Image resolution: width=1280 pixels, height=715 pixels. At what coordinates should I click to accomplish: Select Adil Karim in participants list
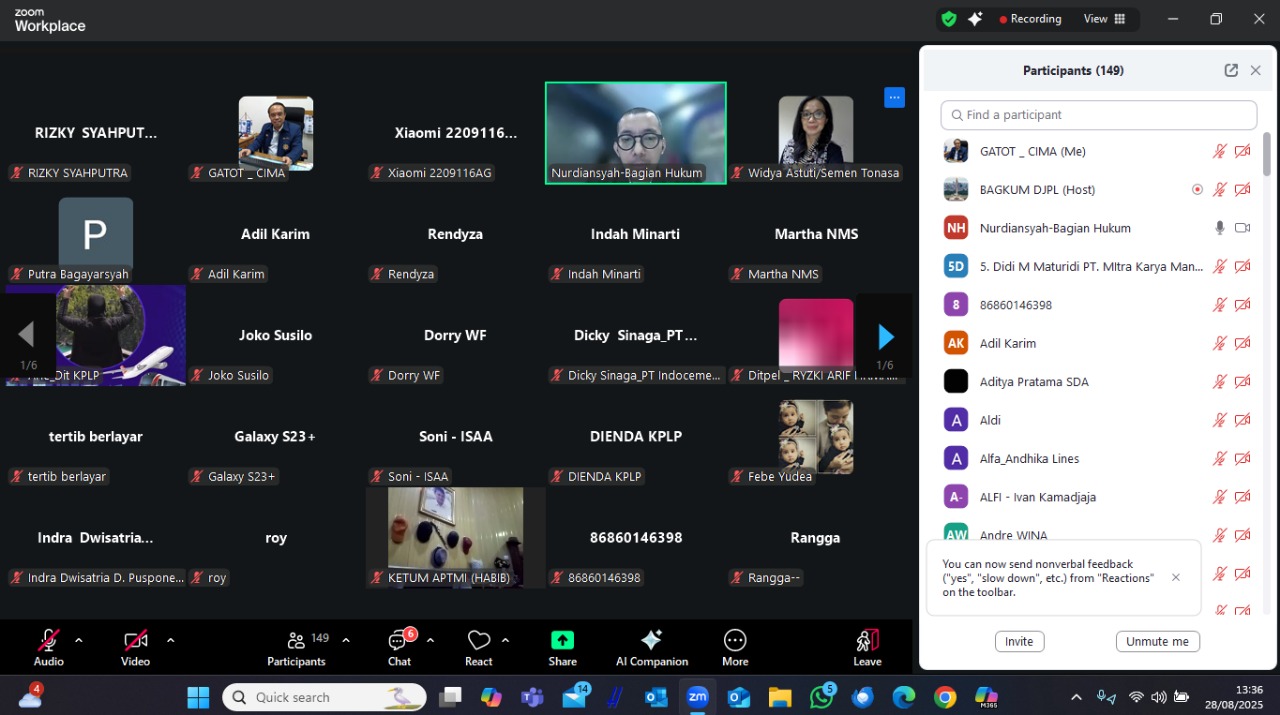click(1007, 343)
